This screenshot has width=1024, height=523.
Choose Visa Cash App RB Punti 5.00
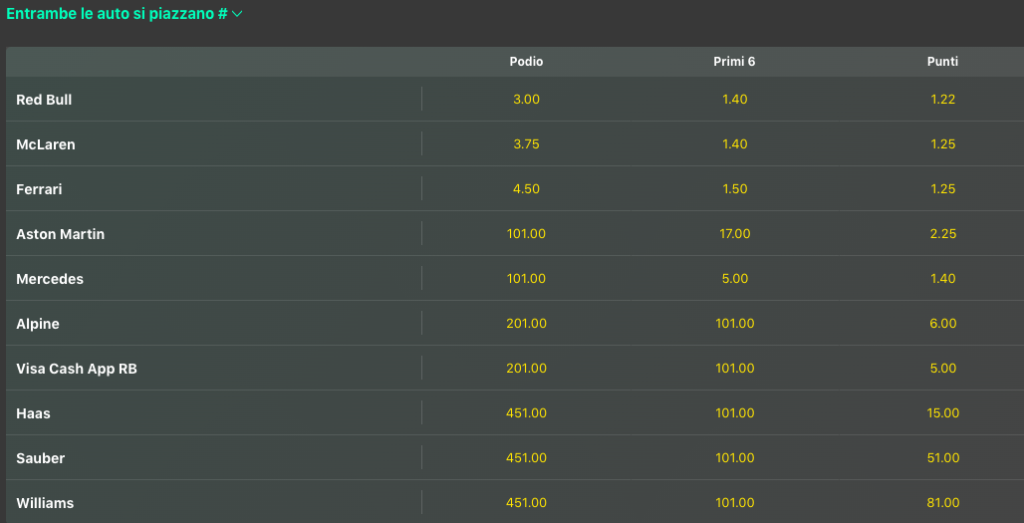point(942,368)
